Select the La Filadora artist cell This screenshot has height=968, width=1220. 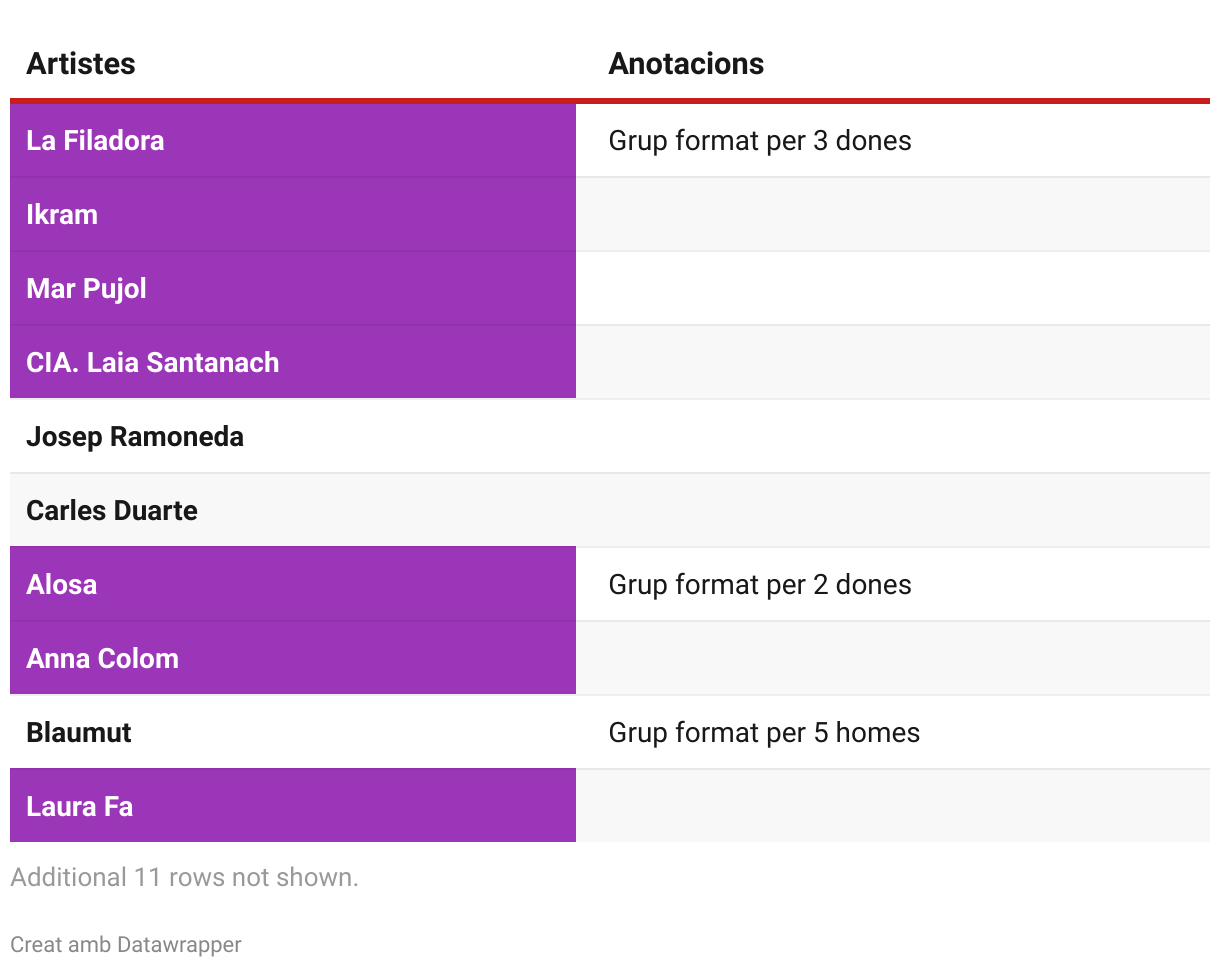(x=96, y=141)
